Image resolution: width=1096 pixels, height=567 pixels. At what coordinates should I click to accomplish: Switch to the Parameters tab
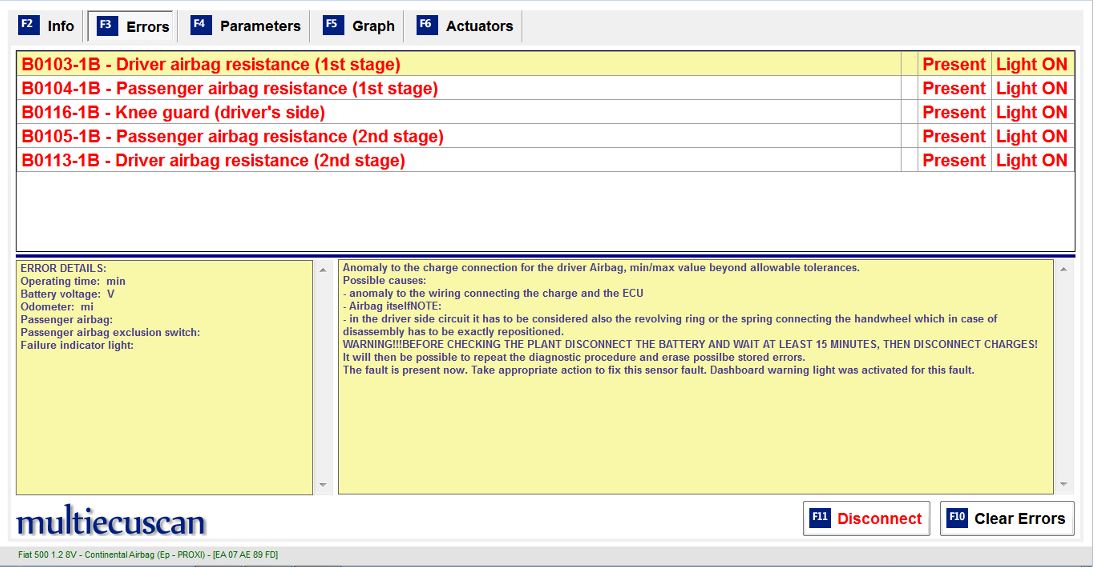(x=246, y=26)
